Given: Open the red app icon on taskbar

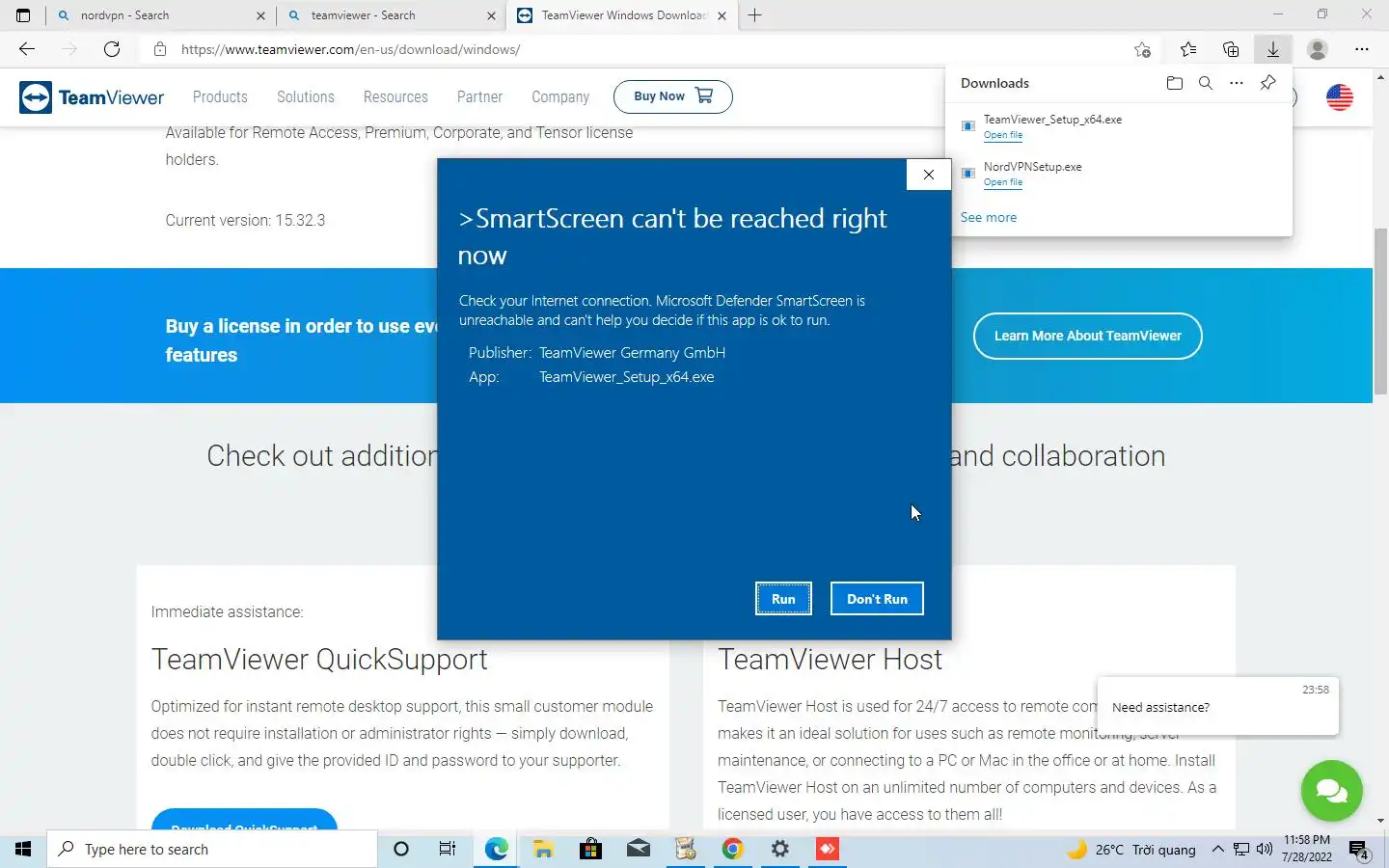Looking at the screenshot, I should coord(828,849).
